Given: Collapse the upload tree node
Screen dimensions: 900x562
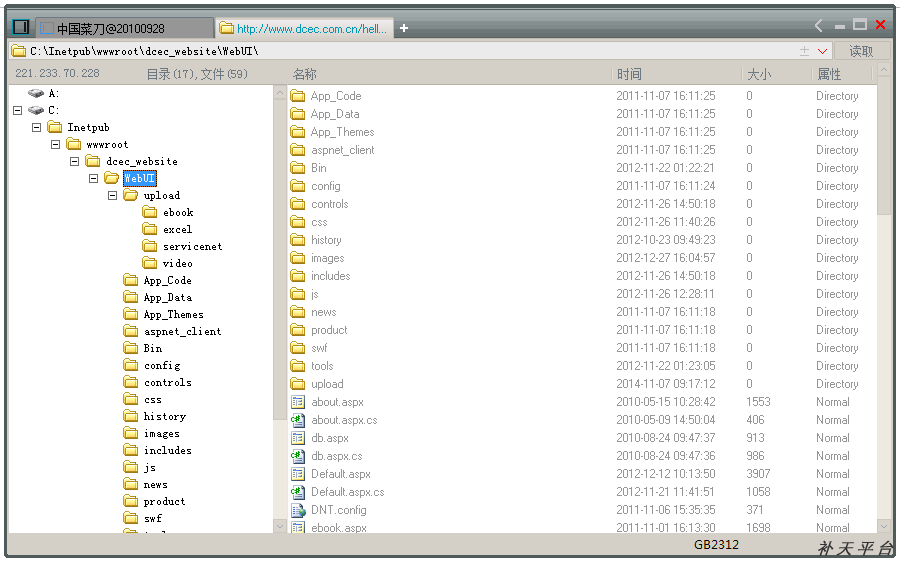Looking at the screenshot, I should (112, 195).
